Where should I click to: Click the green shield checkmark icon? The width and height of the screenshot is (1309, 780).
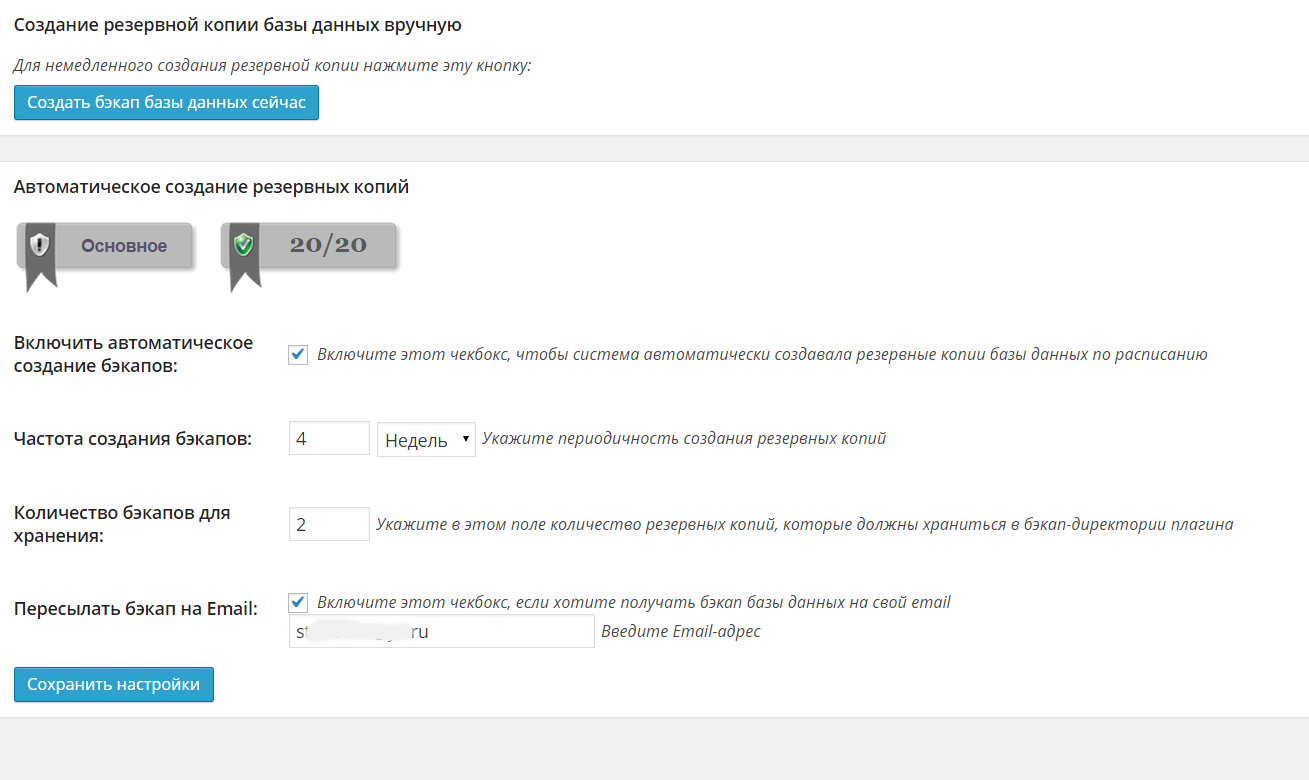coord(243,244)
